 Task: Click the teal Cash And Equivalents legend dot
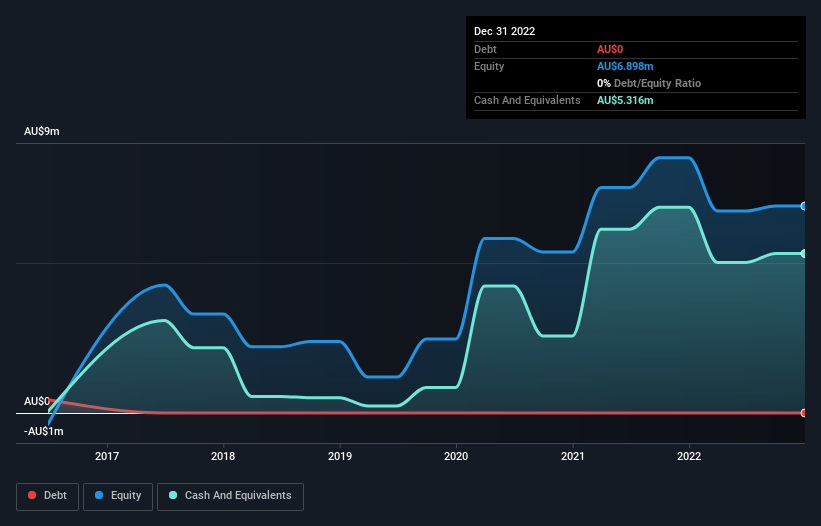click(x=173, y=495)
